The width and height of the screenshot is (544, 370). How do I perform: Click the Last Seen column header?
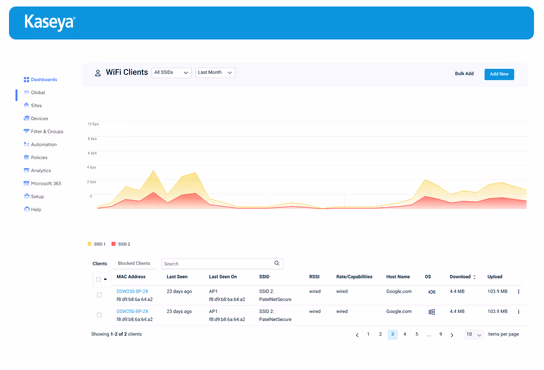177,277
